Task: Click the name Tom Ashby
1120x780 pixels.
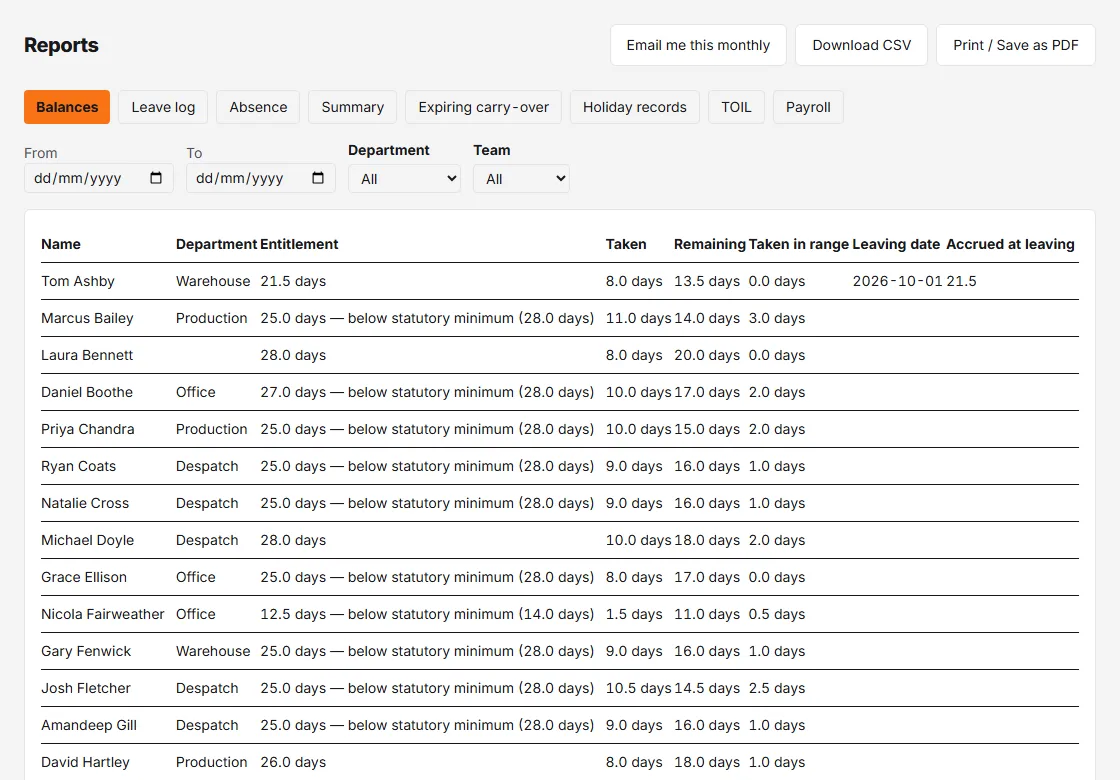Action: coord(78,281)
